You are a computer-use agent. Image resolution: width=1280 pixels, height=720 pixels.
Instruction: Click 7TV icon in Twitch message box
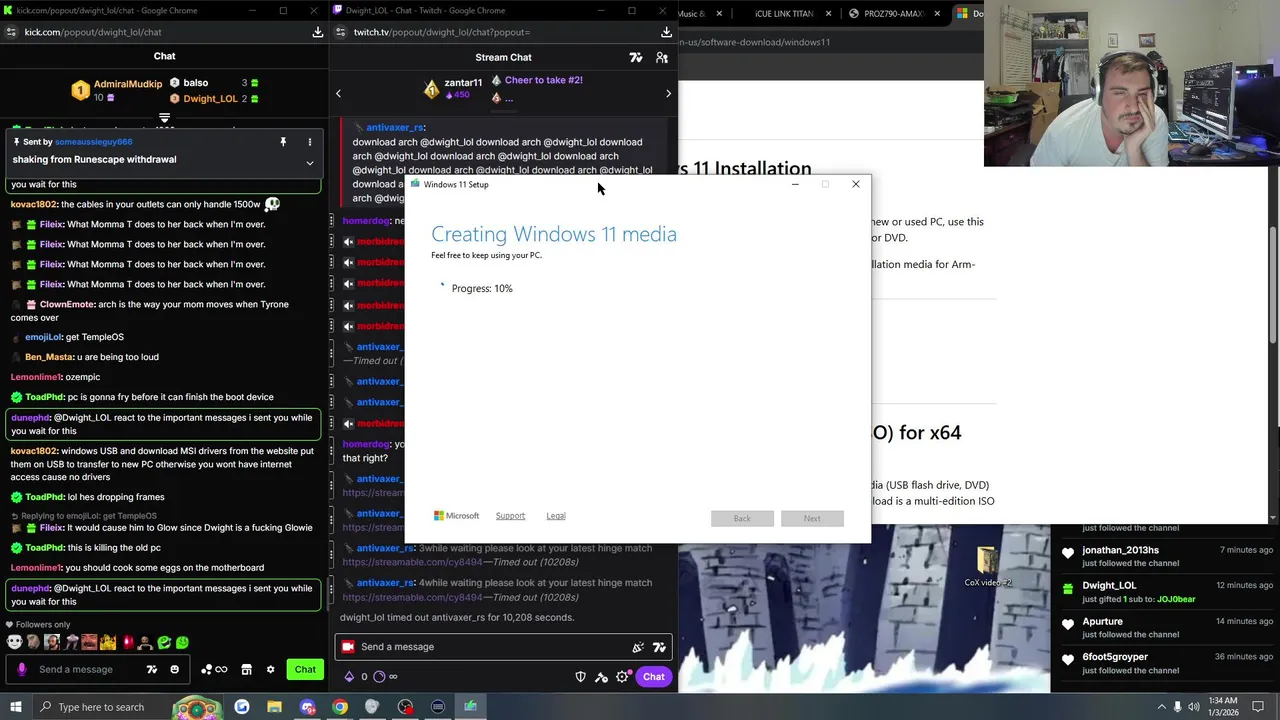click(x=659, y=647)
